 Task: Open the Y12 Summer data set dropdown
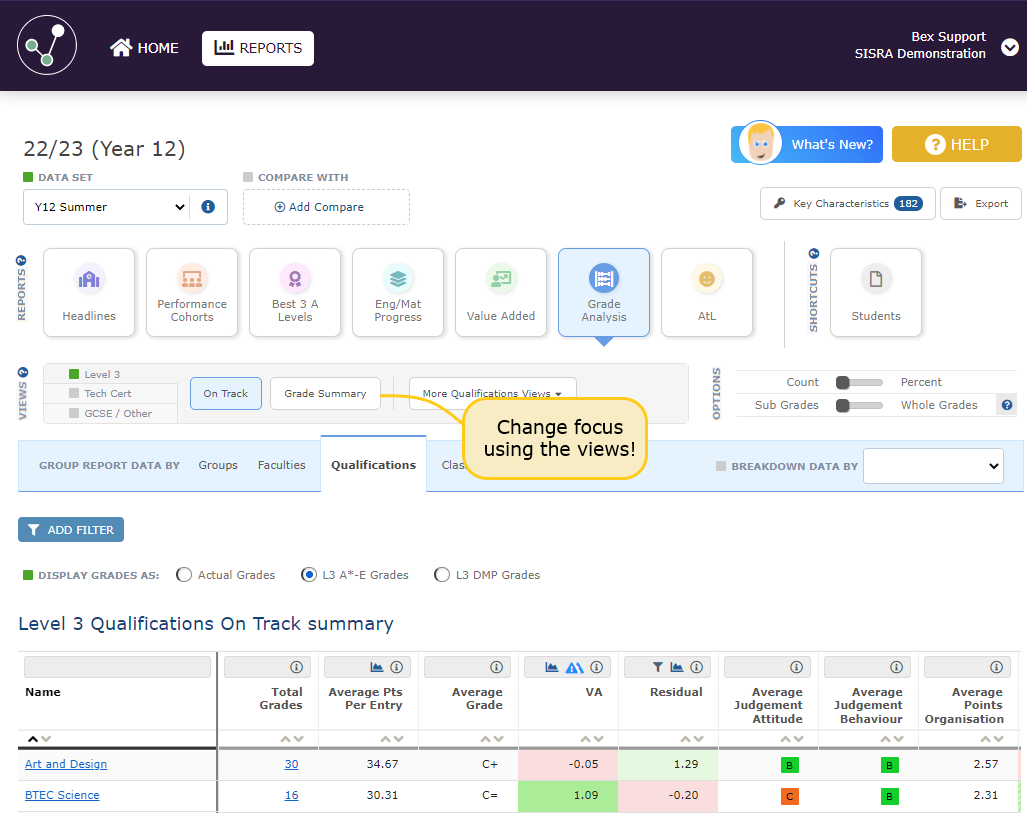click(106, 207)
